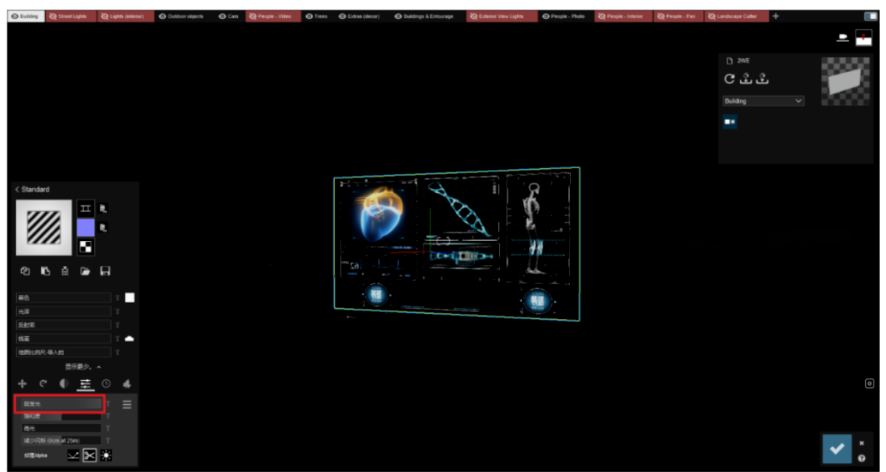Hide the Outdoor objects layer

coord(163,16)
